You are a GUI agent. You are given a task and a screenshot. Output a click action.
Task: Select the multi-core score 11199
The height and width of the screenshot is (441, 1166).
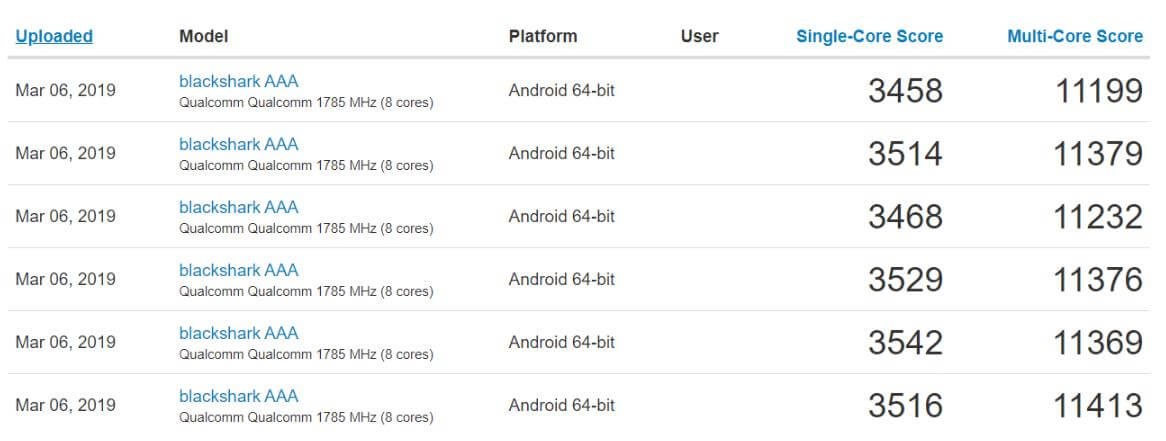click(1099, 91)
